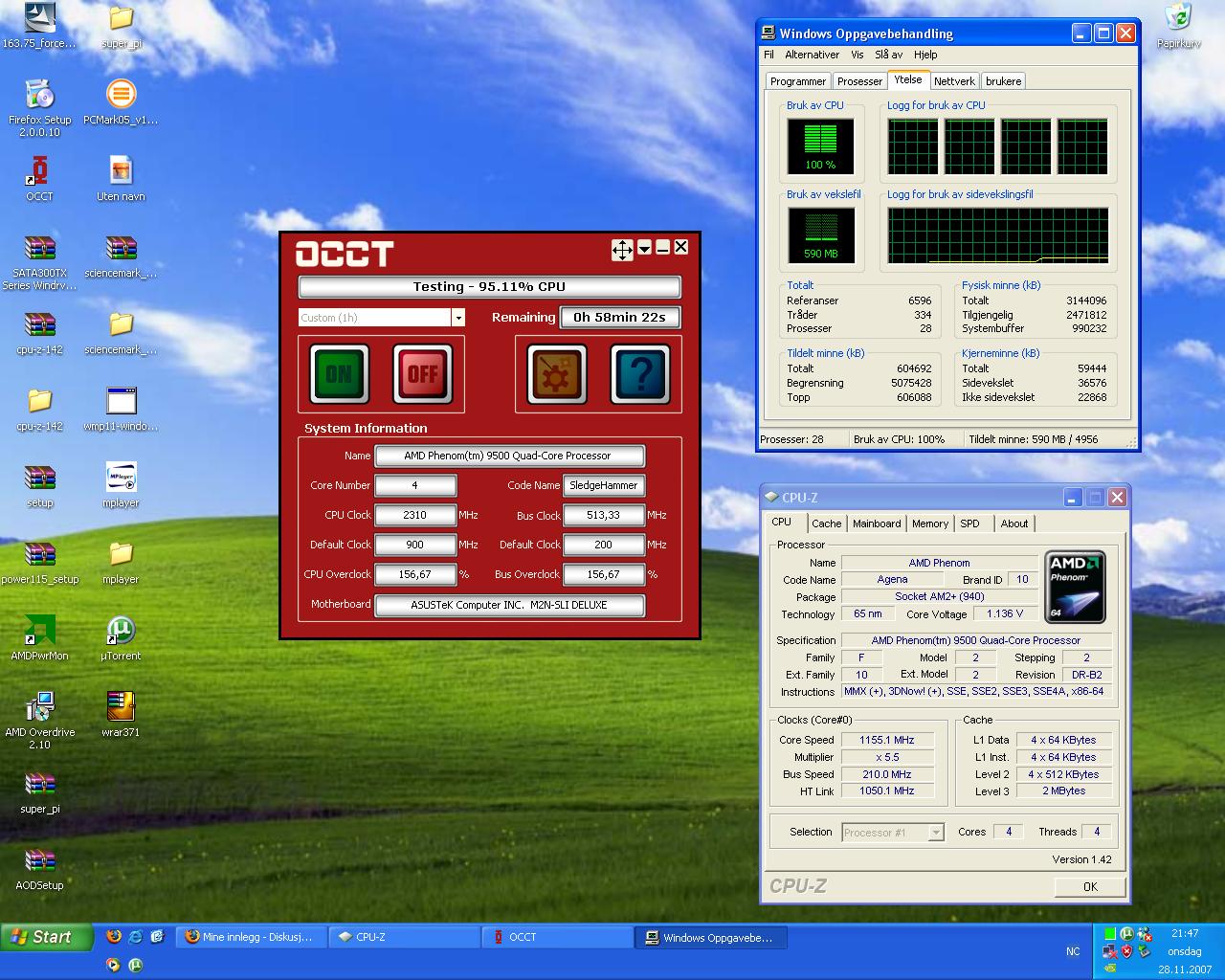Select the Firefox Setup 2.0.0.10 desktop icon

(39, 108)
